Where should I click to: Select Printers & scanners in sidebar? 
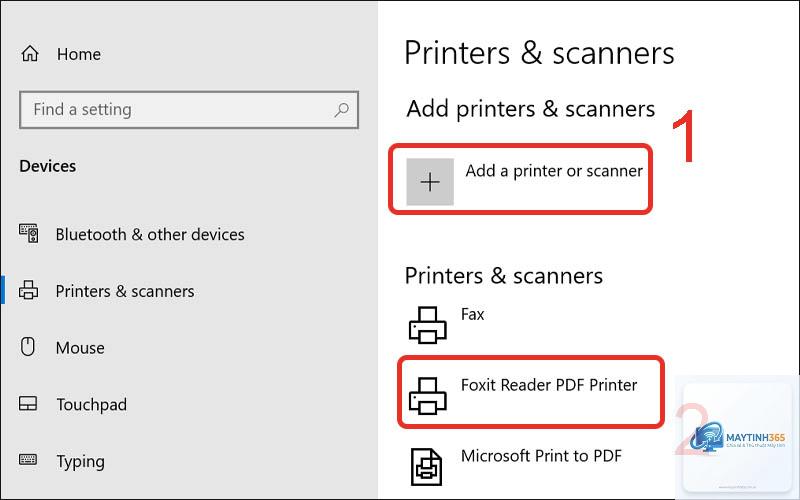(x=125, y=291)
